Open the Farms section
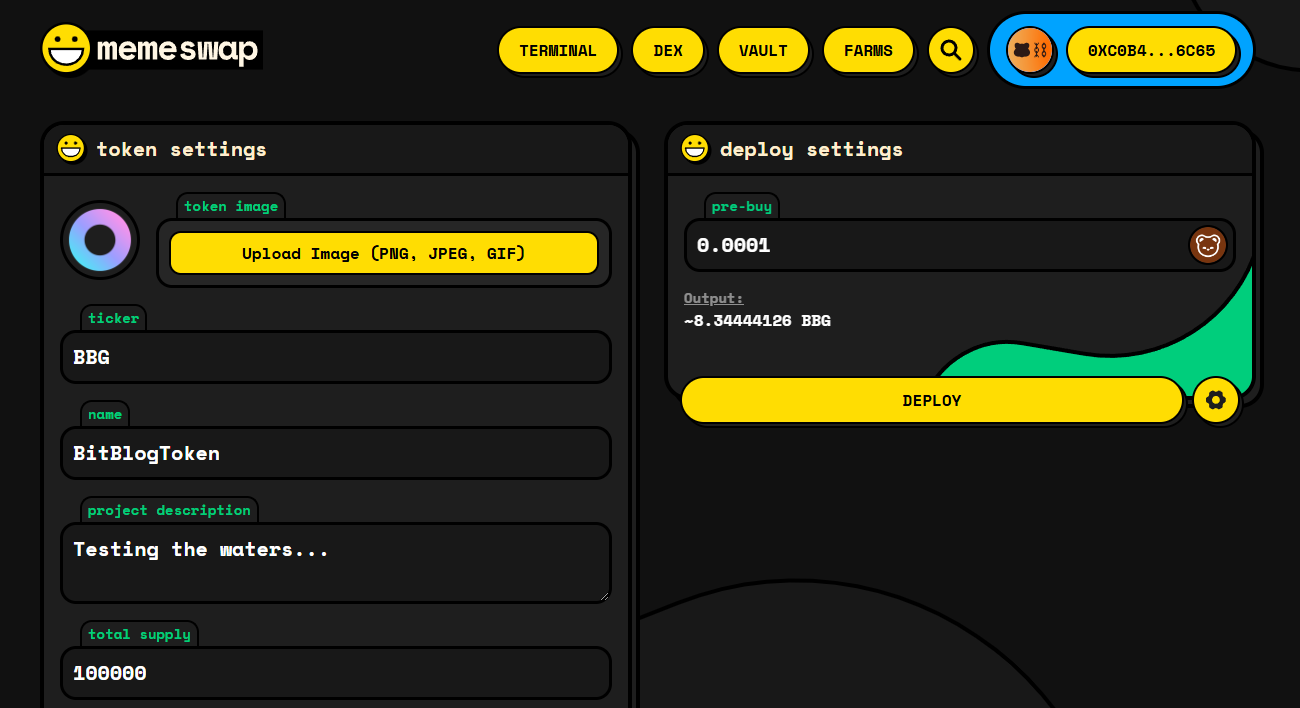Image resolution: width=1300 pixels, height=708 pixels. pos(867,50)
